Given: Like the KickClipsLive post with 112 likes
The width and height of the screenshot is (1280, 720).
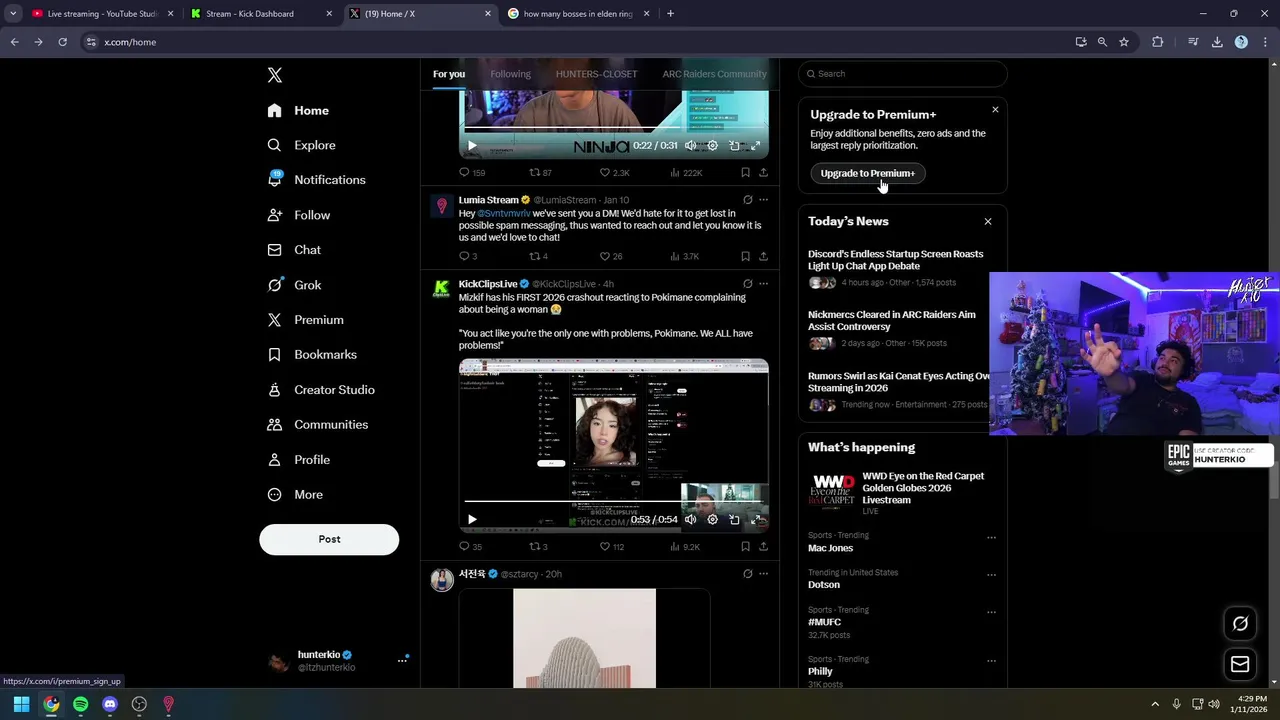Looking at the screenshot, I should [x=605, y=546].
